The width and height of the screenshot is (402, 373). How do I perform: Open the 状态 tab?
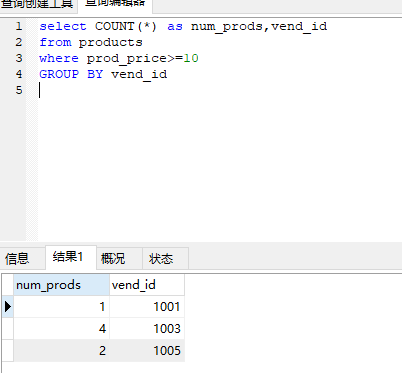[x=165, y=258]
